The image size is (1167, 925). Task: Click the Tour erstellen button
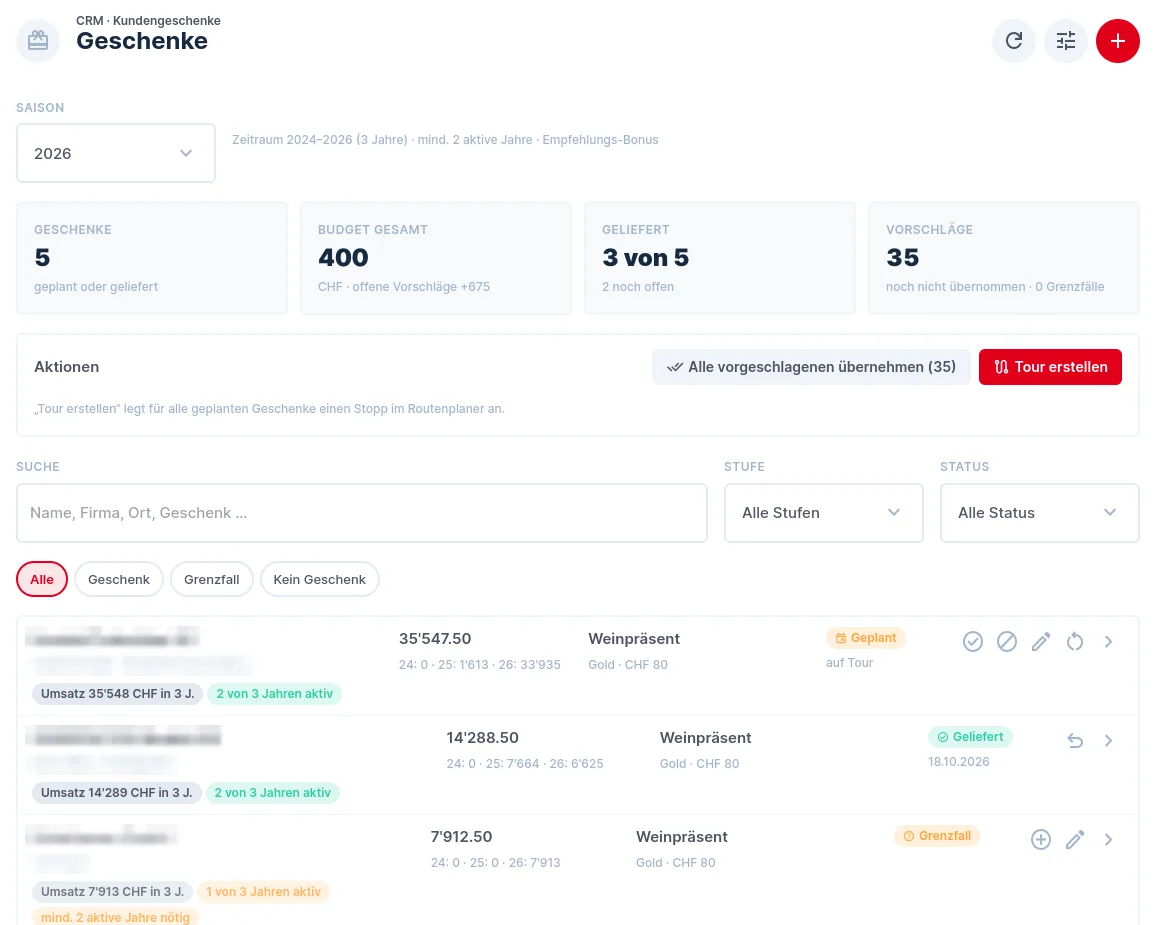click(x=1050, y=367)
